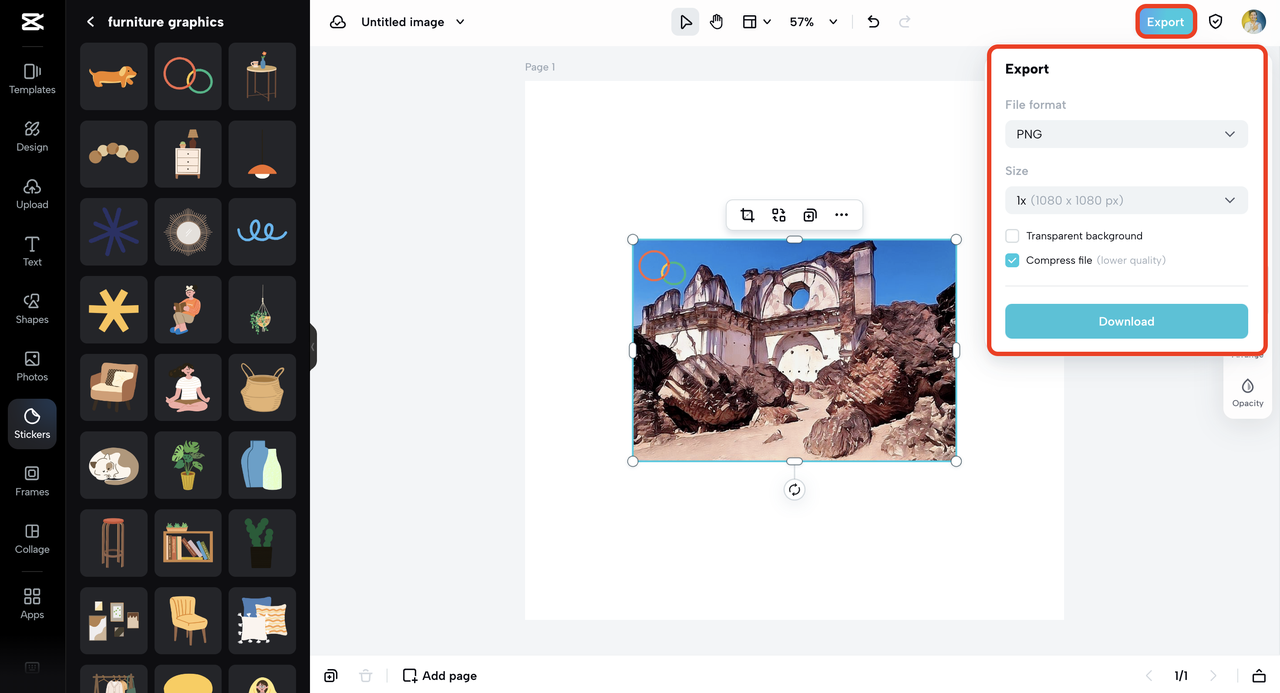Image resolution: width=1280 pixels, height=693 pixels.
Task: Select the armchair with pillow sticker
Action: coord(114,387)
